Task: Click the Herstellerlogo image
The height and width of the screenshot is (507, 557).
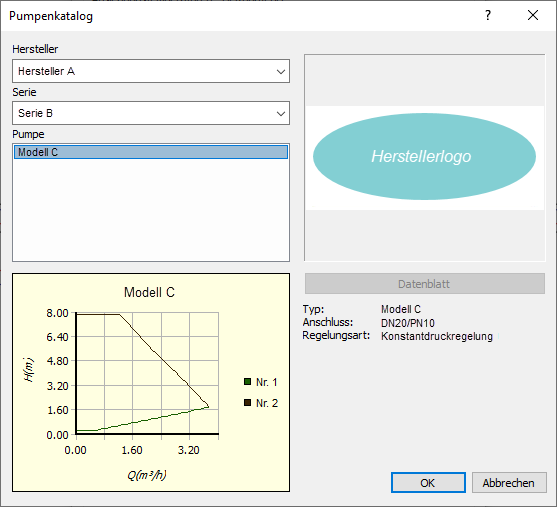Action: click(x=424, y=157)
